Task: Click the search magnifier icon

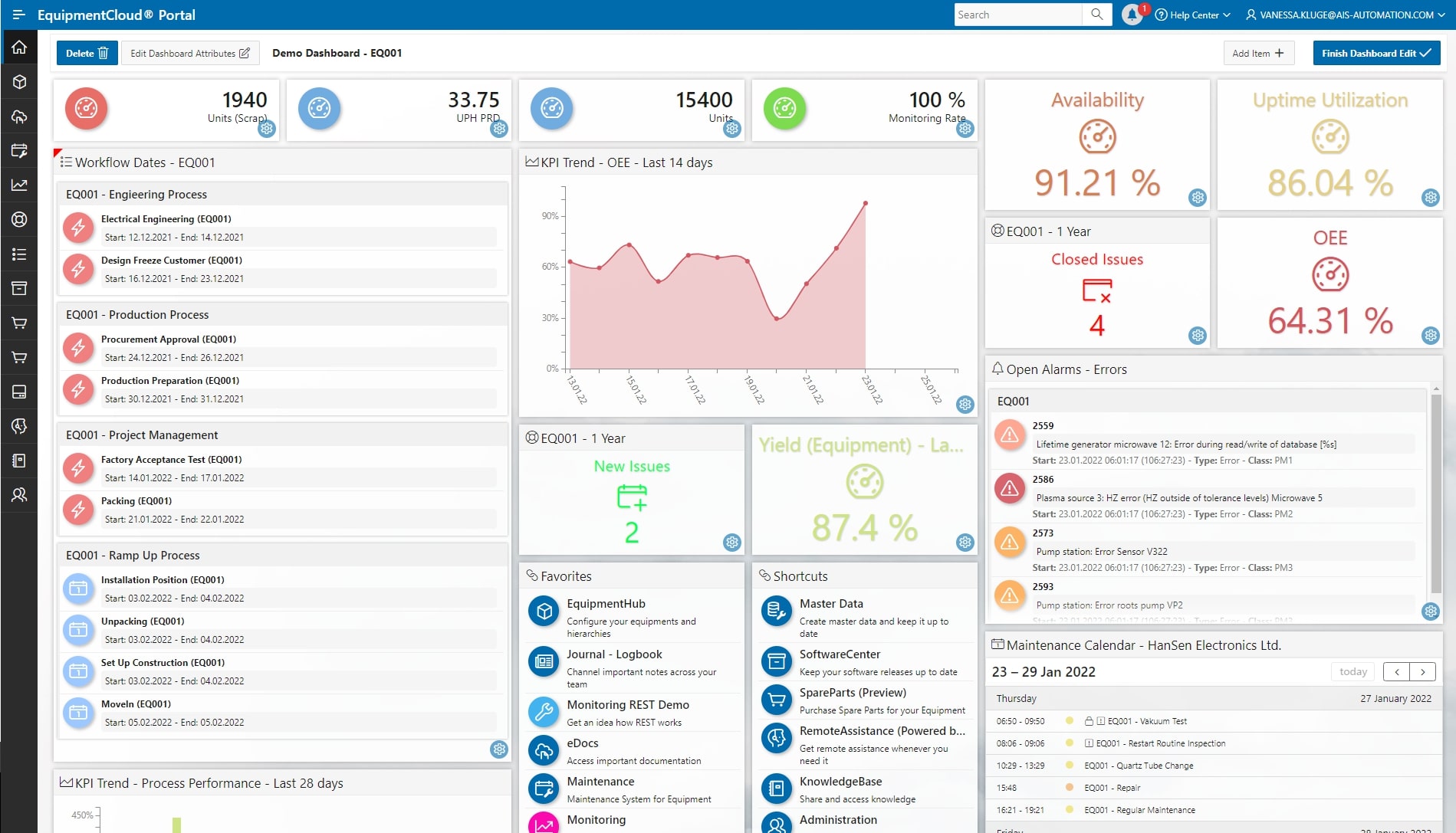Action: click(1096, 15)
